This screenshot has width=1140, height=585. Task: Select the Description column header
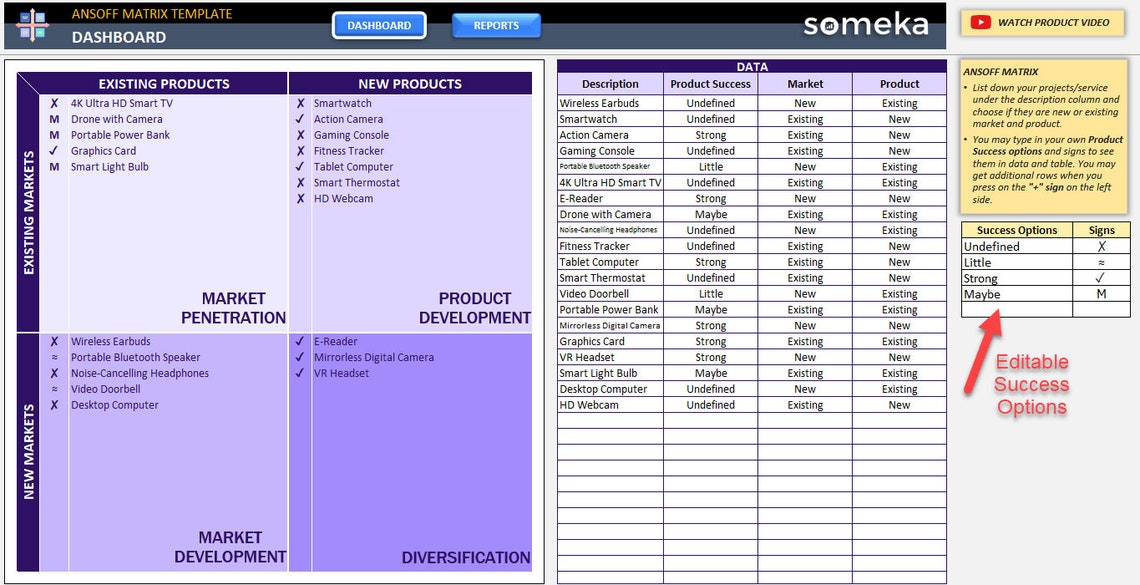(610, 84)
